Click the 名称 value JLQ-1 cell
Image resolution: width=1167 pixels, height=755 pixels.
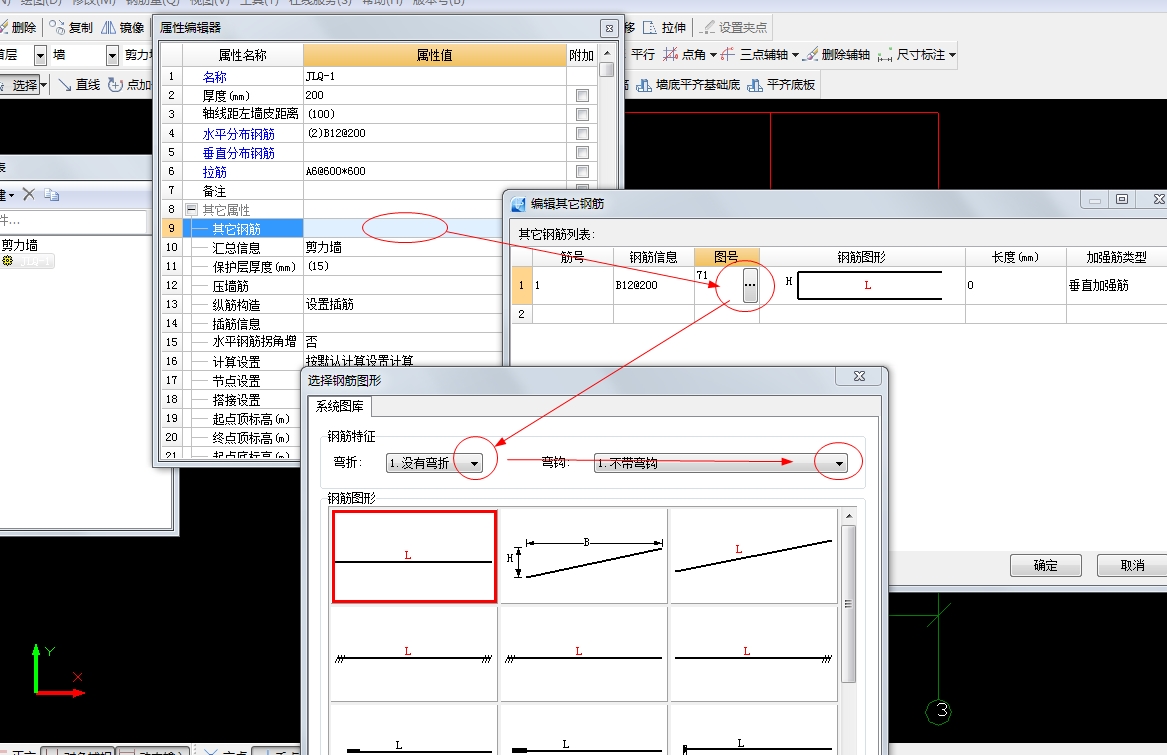(x=435, y=76)
